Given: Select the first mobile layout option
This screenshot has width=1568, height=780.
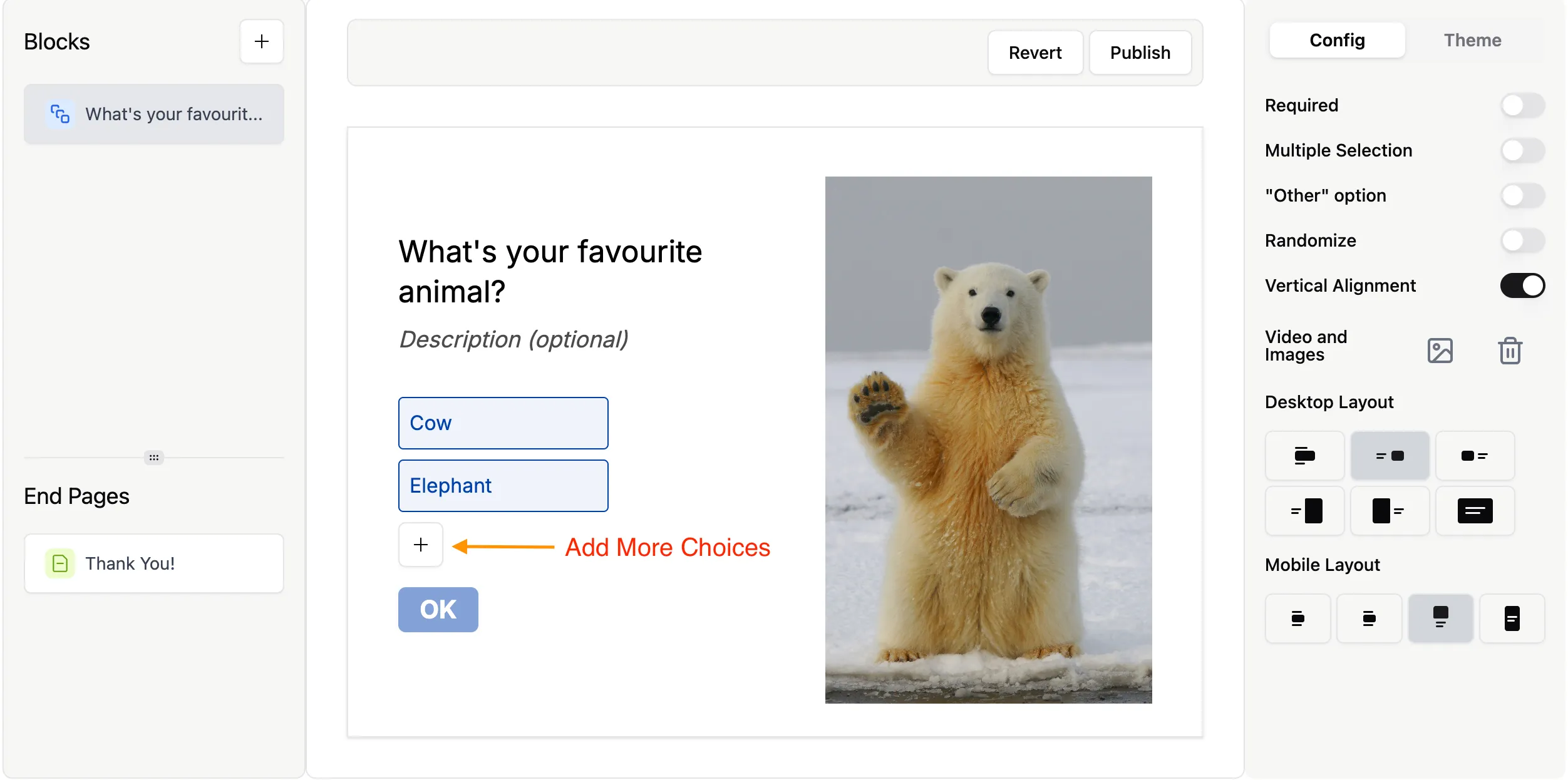Looking at the screenshot, I should (1297, 618).
